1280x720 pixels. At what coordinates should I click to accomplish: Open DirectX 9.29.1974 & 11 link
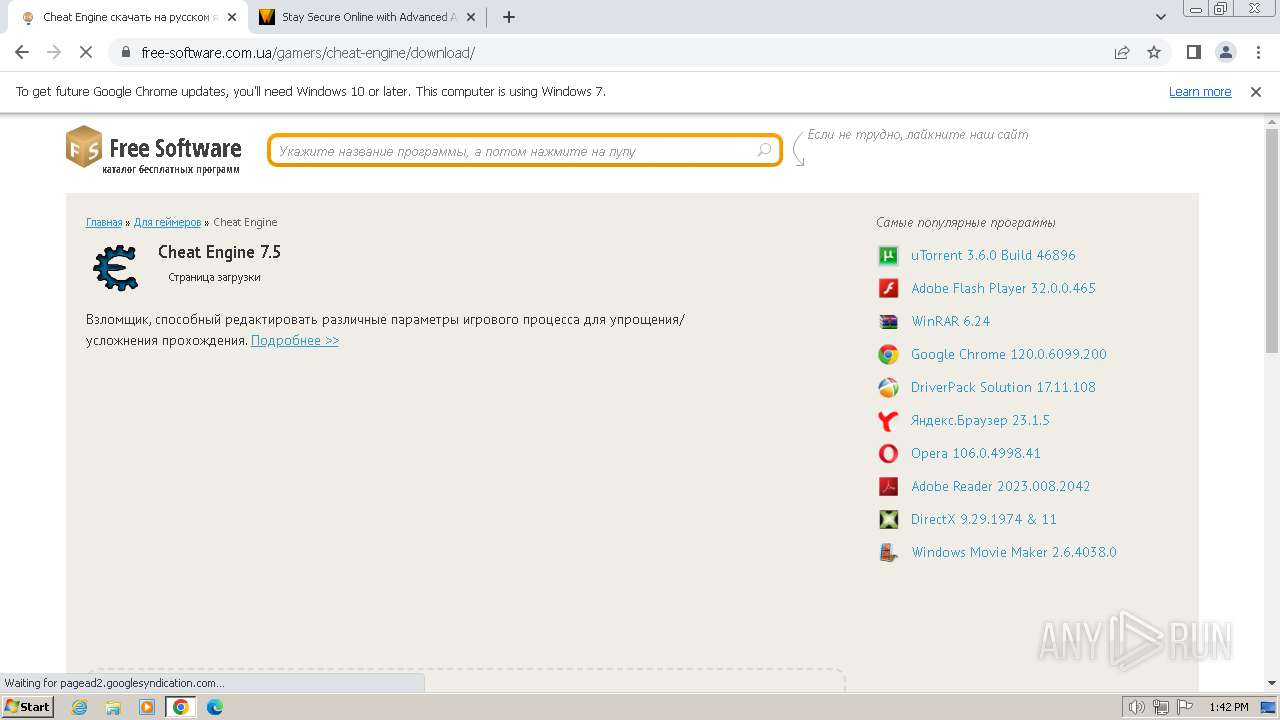pos(984,519)
